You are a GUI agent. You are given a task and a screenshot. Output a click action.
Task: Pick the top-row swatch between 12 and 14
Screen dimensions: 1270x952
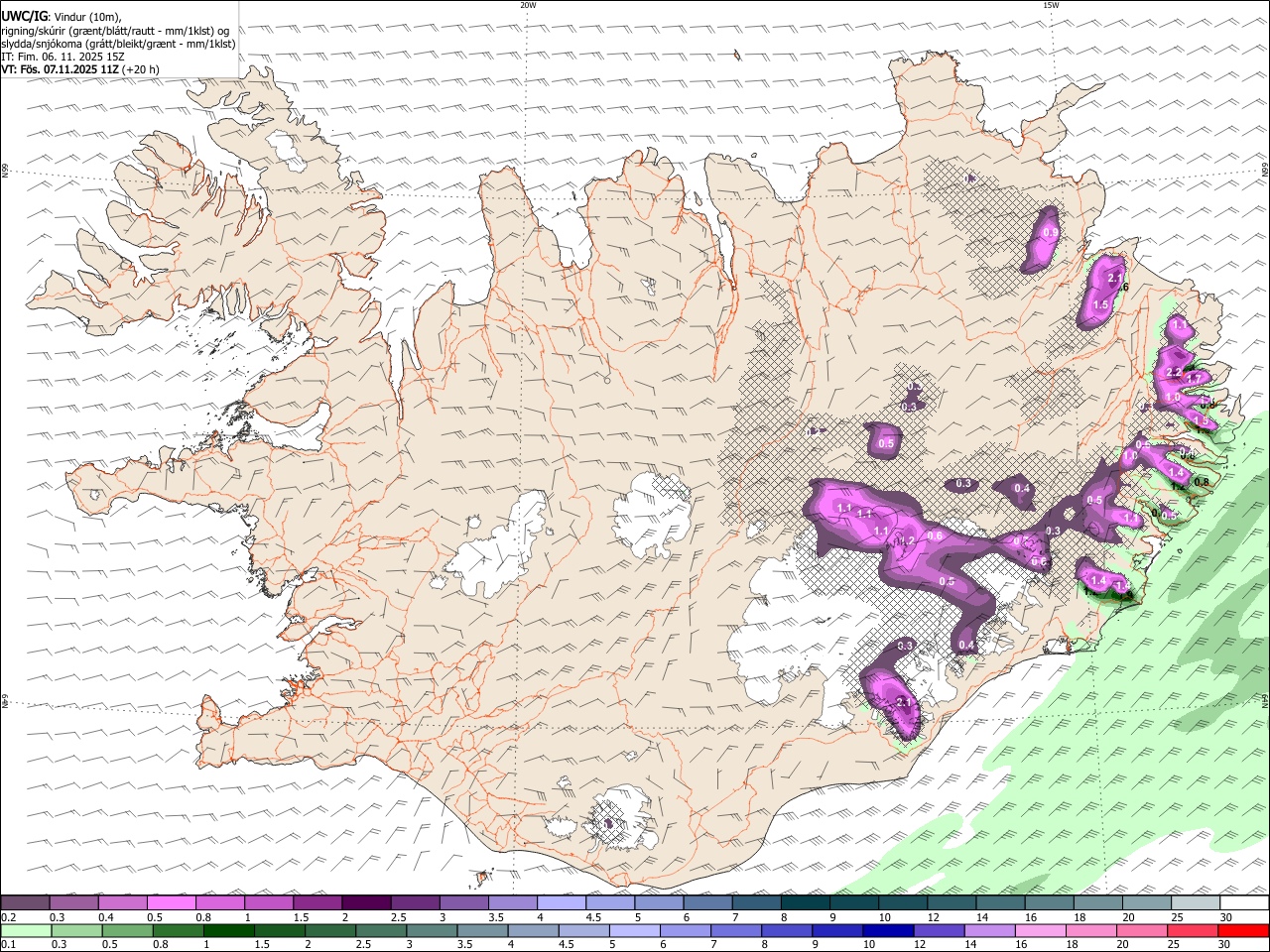(952, 903)
